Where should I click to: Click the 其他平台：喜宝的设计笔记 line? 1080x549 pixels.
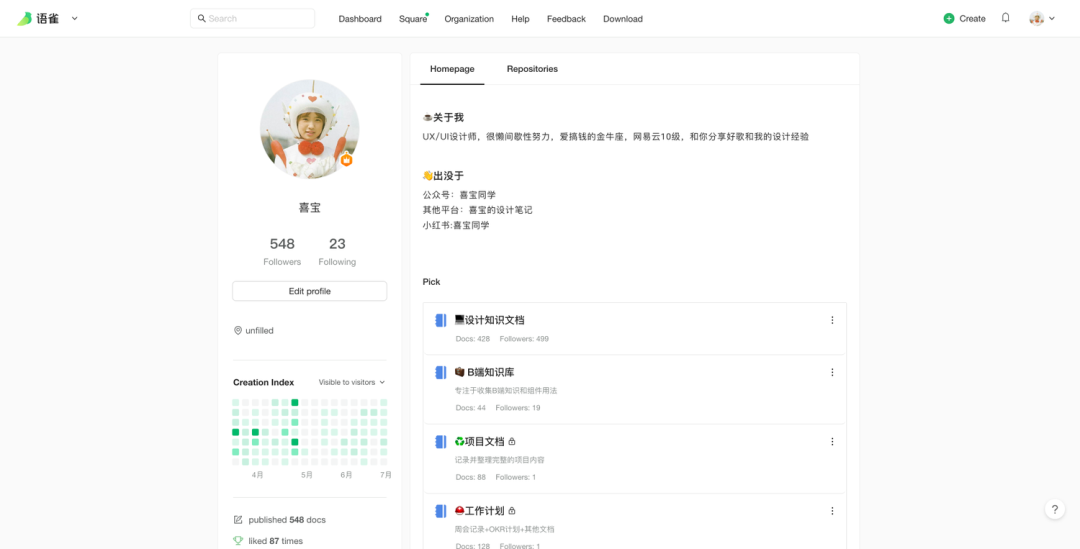[x=477, y=210]
